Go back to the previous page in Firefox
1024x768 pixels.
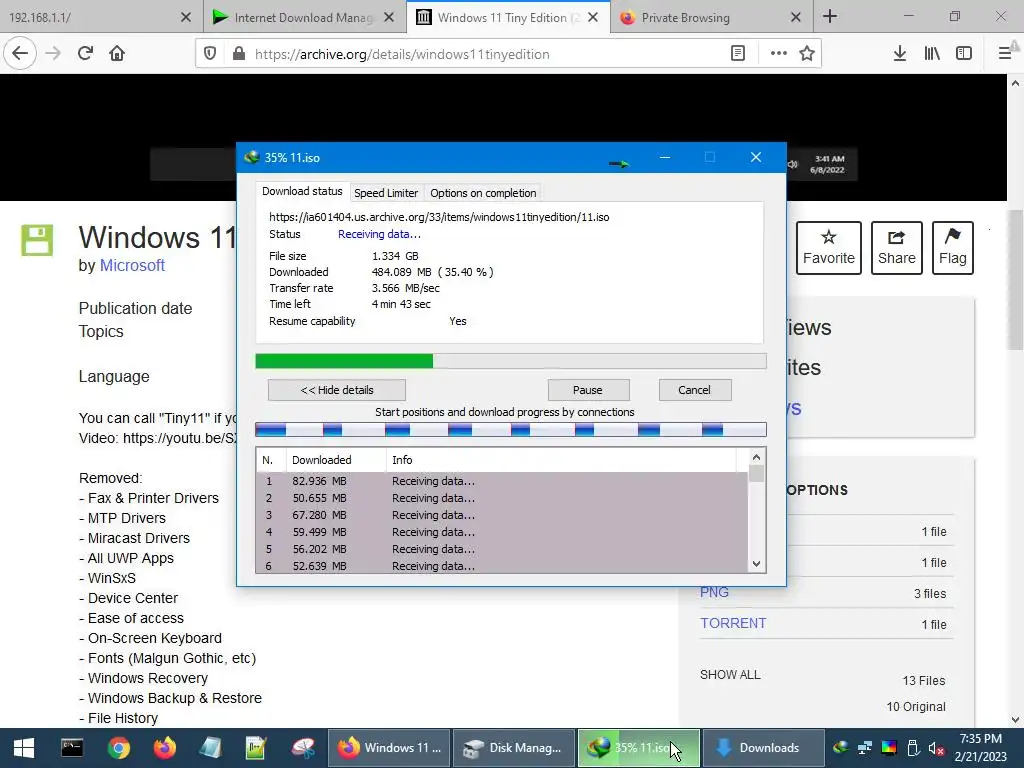(20, 54)
